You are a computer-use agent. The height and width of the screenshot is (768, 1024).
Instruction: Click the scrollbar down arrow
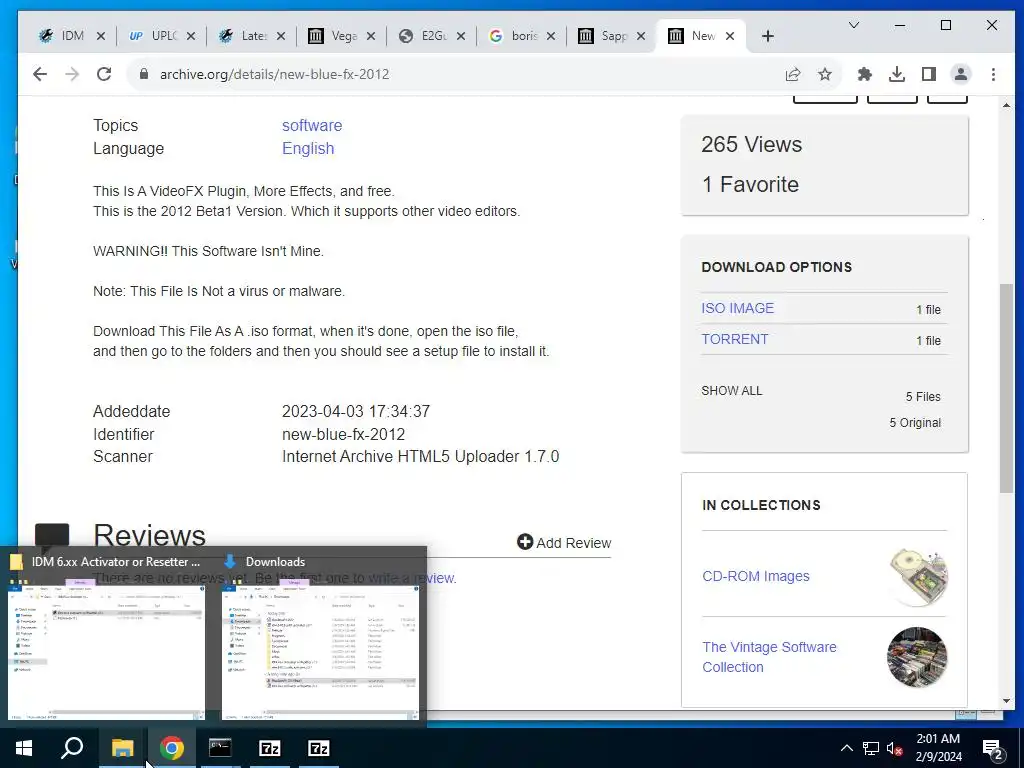(1006, 701)
